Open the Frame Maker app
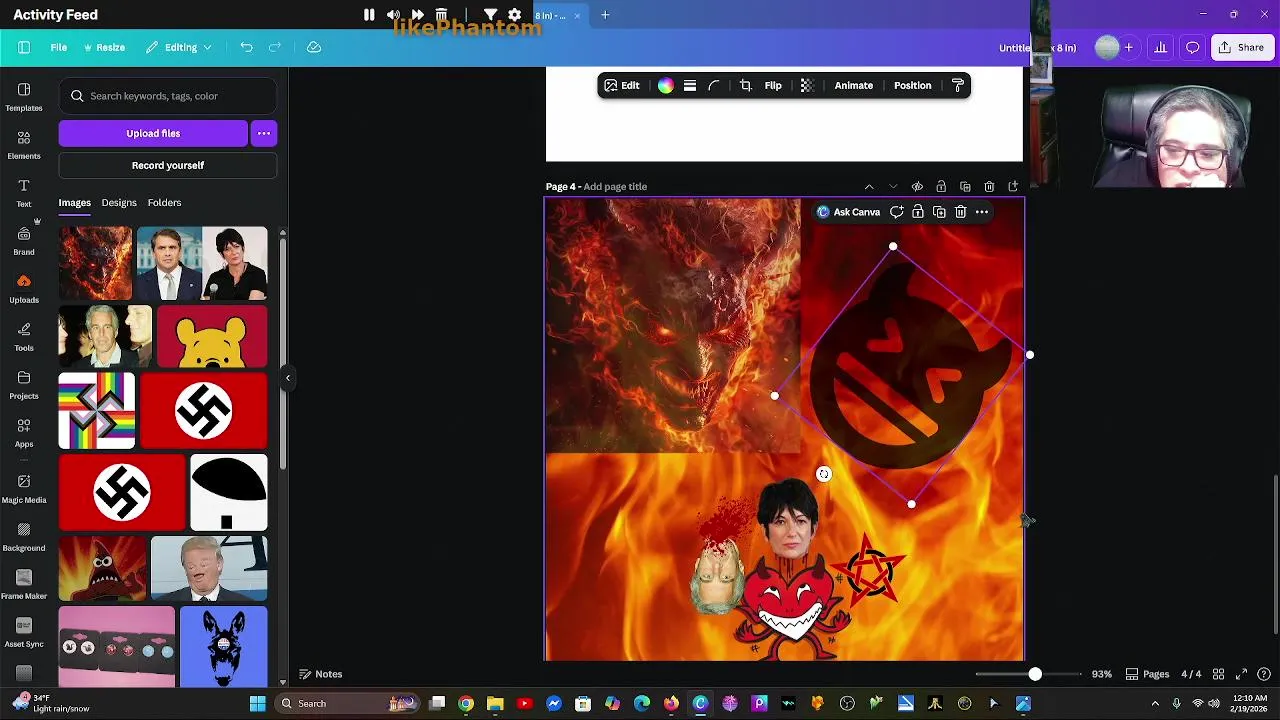Viewport: 1280px width, 720px height. [x=24, y=584]
